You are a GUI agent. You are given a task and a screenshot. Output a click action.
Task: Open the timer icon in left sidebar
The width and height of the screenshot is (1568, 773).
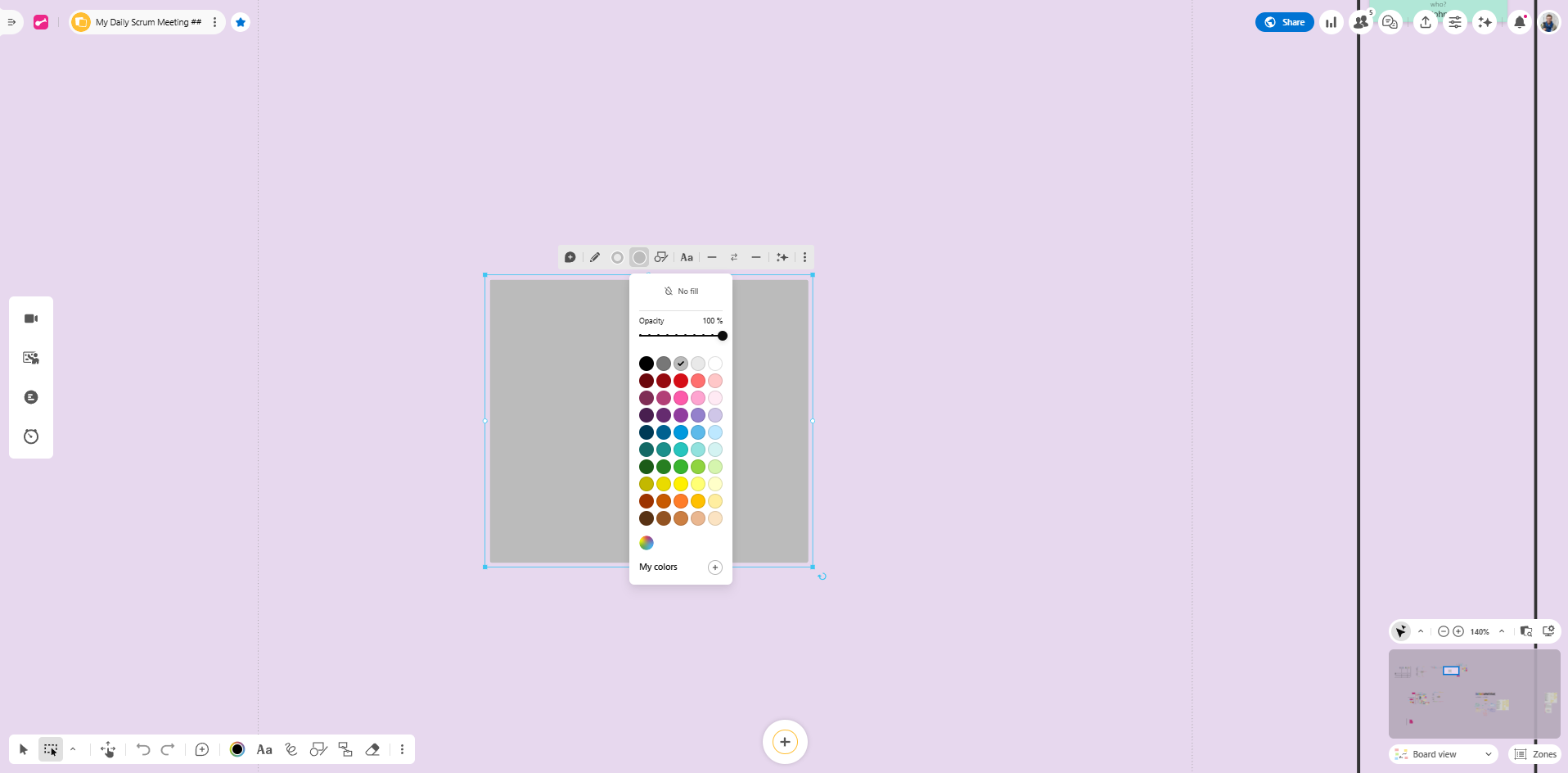point(31,436)
